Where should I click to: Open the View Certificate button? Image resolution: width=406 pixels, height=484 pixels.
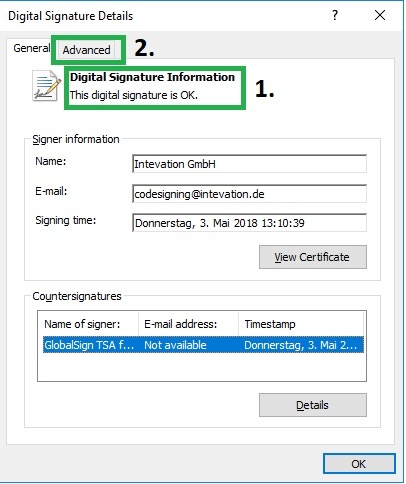[x=313, y=257]
